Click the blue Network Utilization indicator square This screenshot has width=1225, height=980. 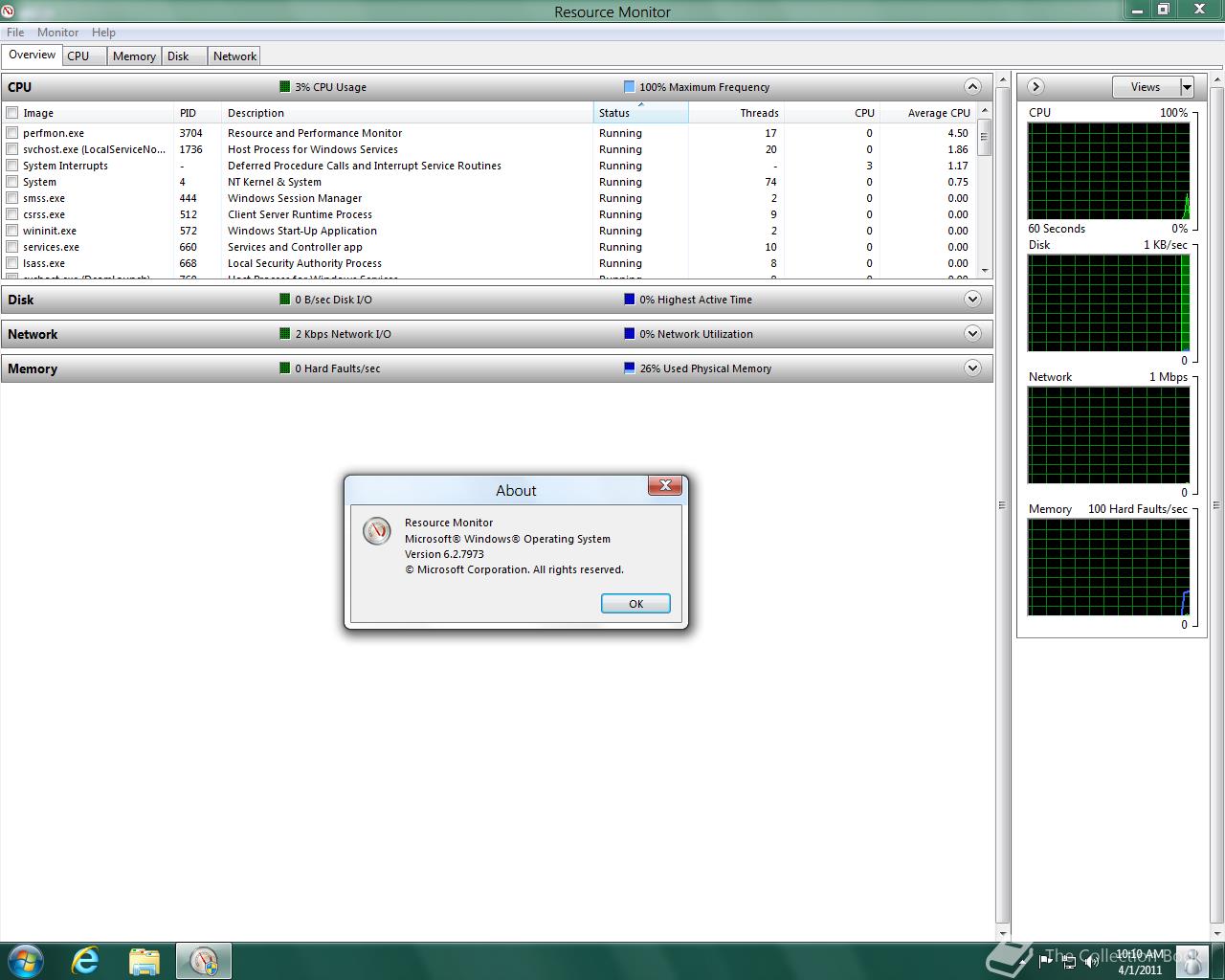[x=629, y=333]
